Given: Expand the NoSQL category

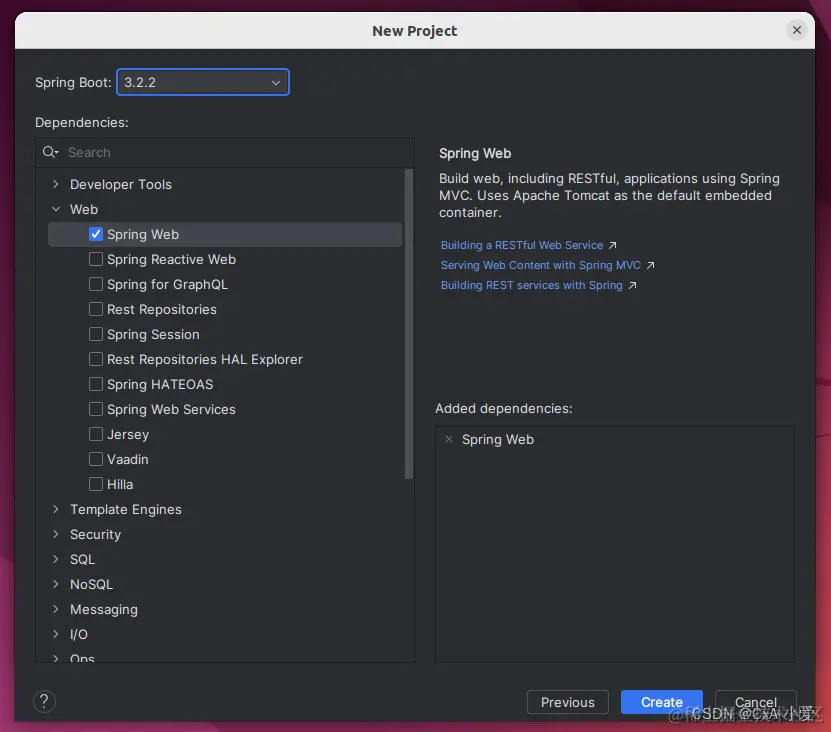Looking at the screenshot, I should (x=56, y=584).
